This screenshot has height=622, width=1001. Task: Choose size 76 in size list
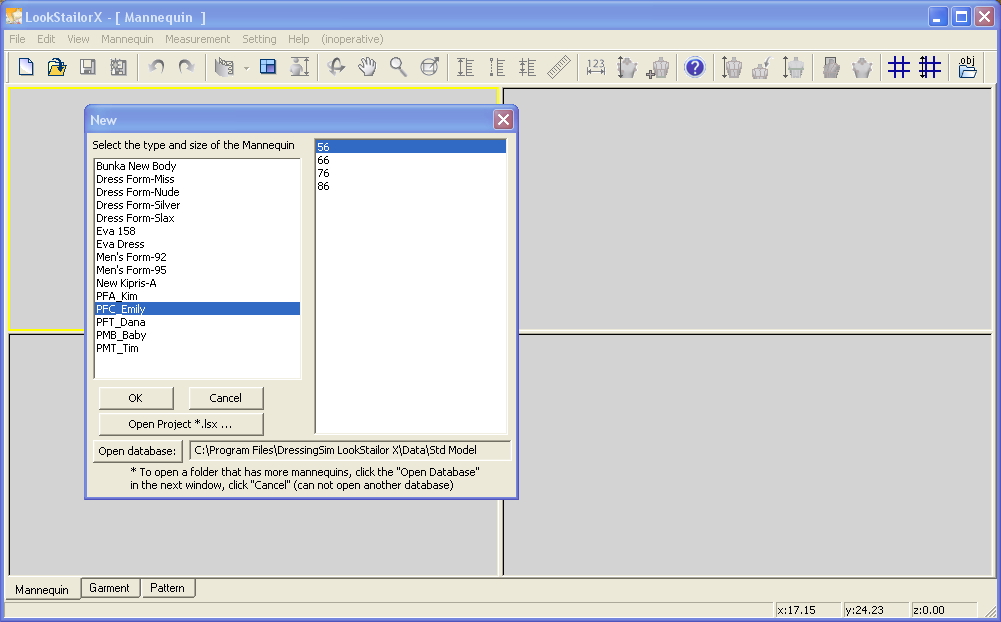tap(410, 173)
